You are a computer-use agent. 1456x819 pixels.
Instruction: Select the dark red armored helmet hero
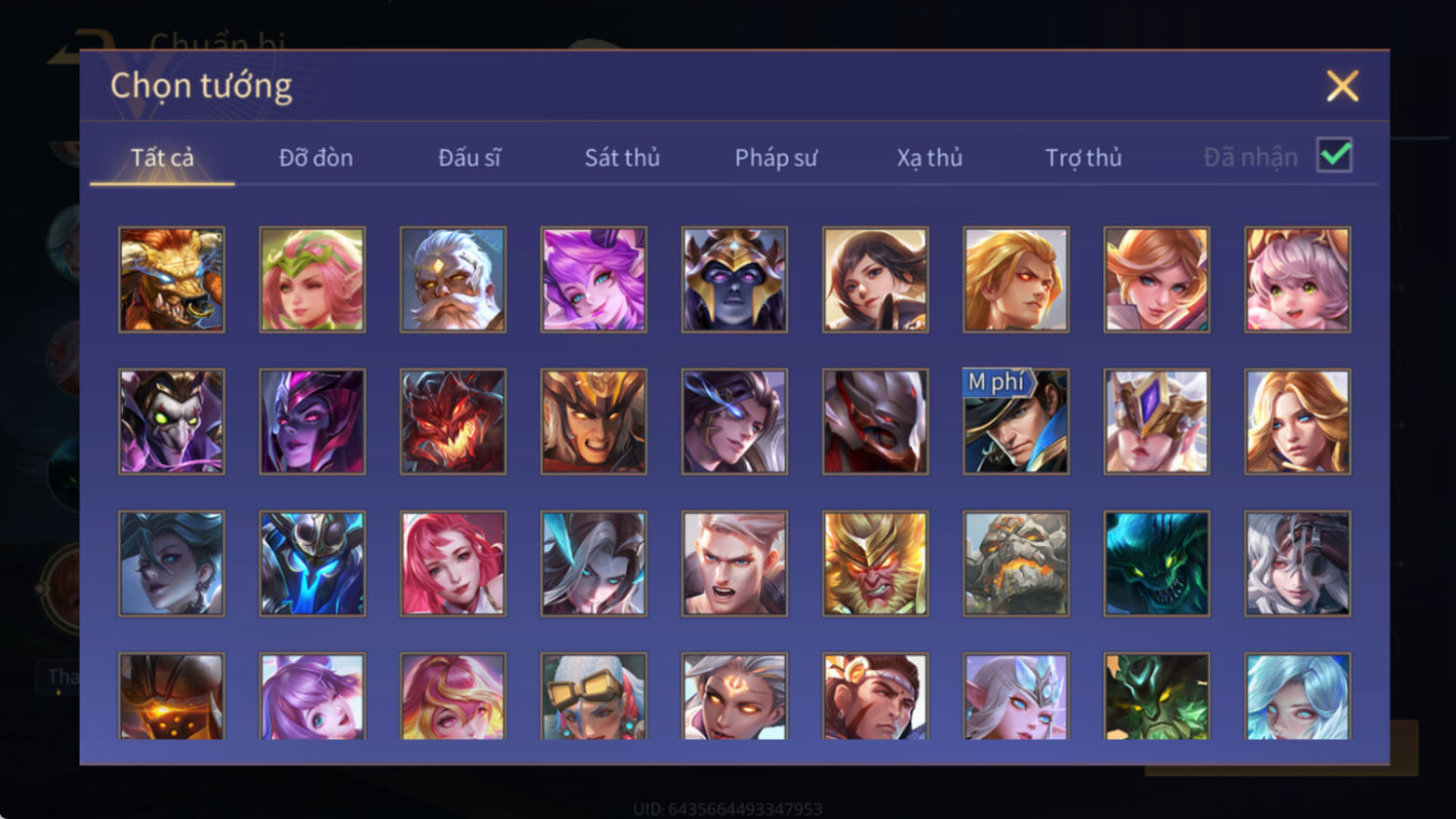pyautogui.click(x=875, y=421)
